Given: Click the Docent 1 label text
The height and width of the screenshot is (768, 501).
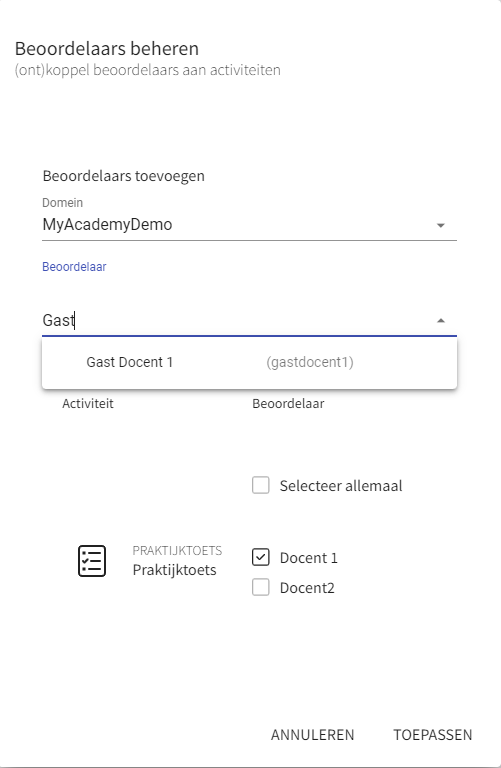Looking at the screenshot, I should point(309,558).
